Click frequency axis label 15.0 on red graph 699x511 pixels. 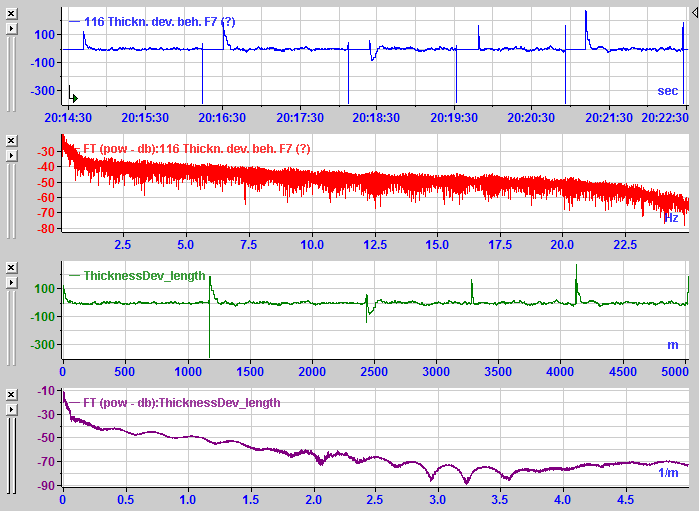437,245
